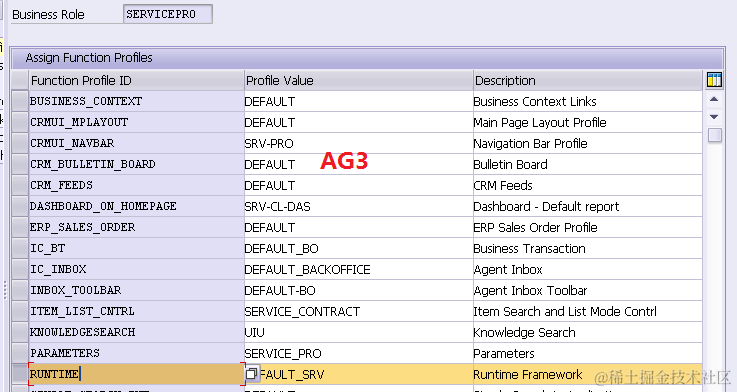This screenshot has height=392, width=737.
Task: Click DEFAULT_BACKOFFICE profile value cell
Action: click(x=359, y=269)
